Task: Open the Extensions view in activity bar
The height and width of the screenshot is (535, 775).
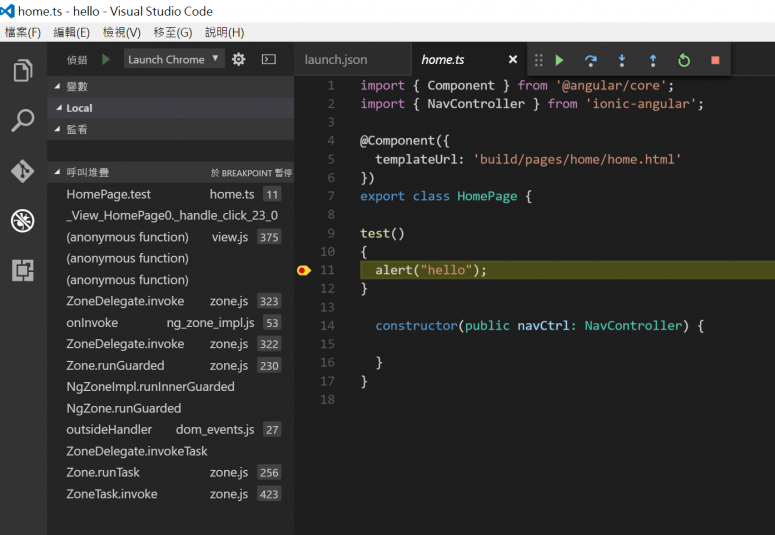Action: coord(22,270)
